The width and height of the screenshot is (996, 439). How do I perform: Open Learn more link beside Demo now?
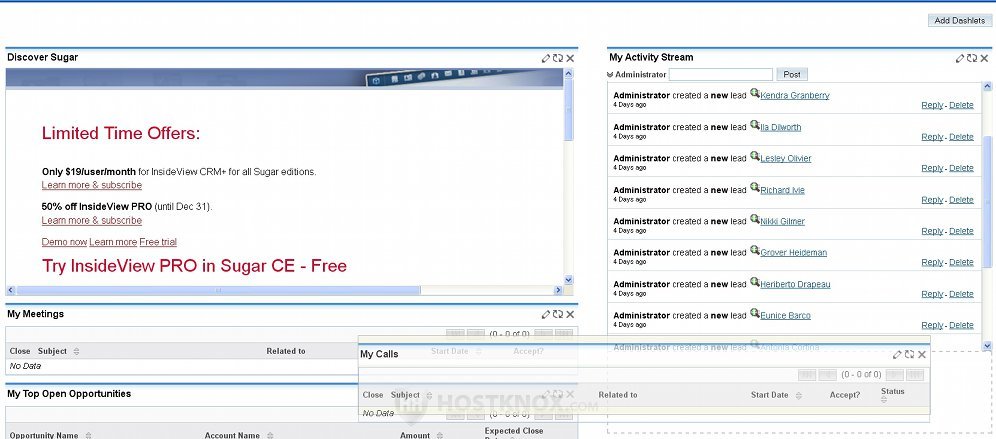click(113, 242)
